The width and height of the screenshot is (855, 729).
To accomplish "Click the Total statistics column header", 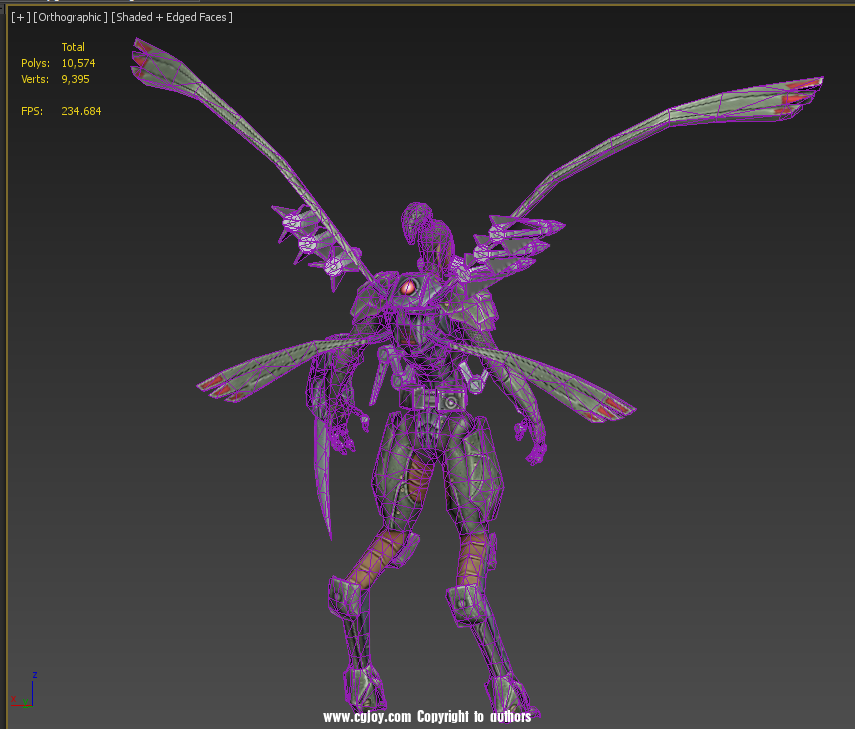I will (x=73, y=47).
